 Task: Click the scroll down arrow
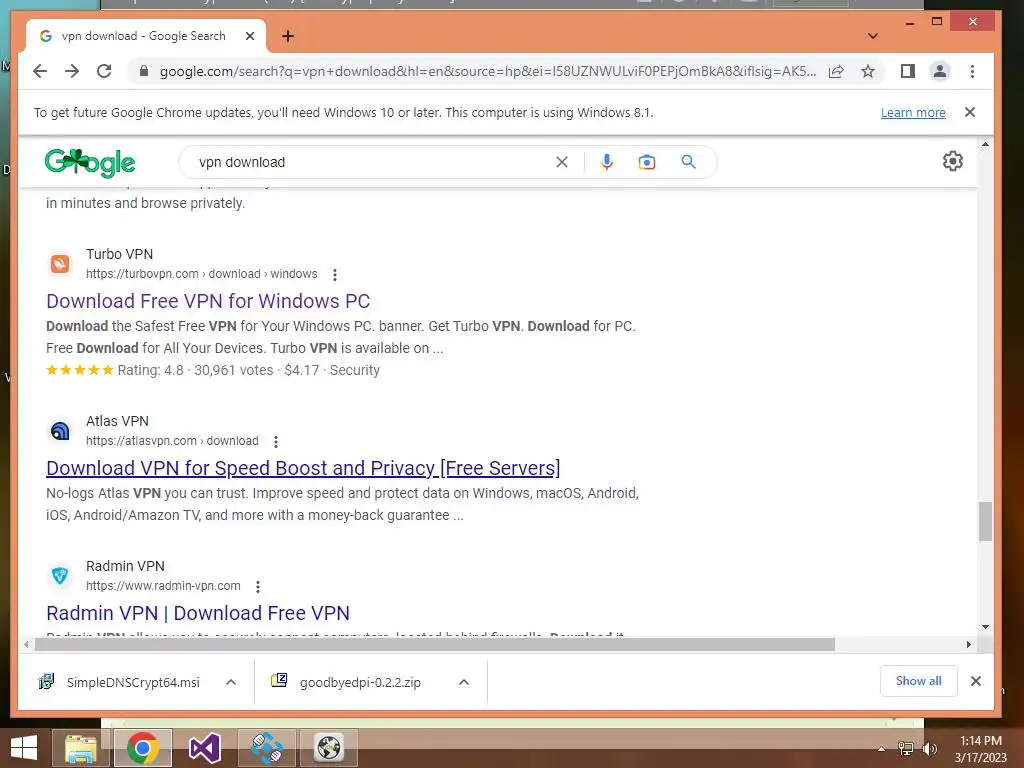coord(985,627)
